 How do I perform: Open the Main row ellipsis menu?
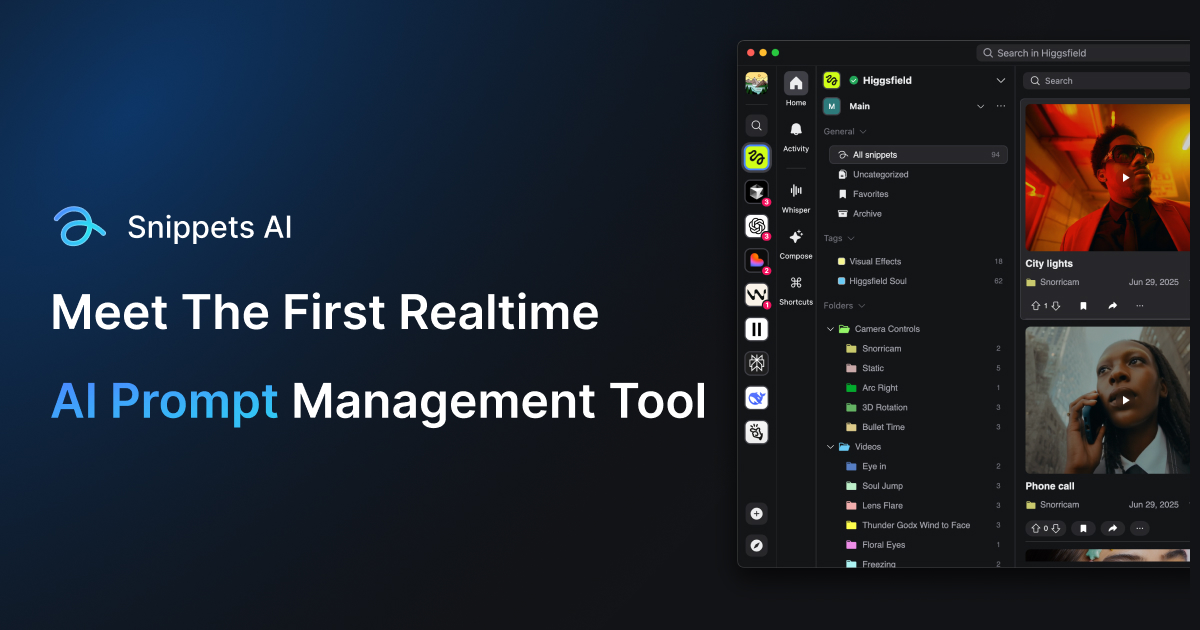(1001, 106)
